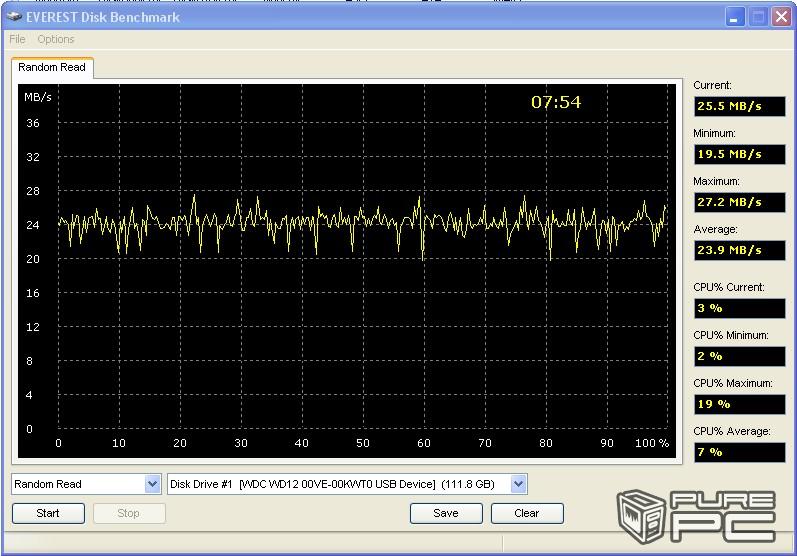The height and width of the screenshot is (556, 797).
Task: Open the Disk Drive #1 selection dropdown
Action: click(518, 484)
